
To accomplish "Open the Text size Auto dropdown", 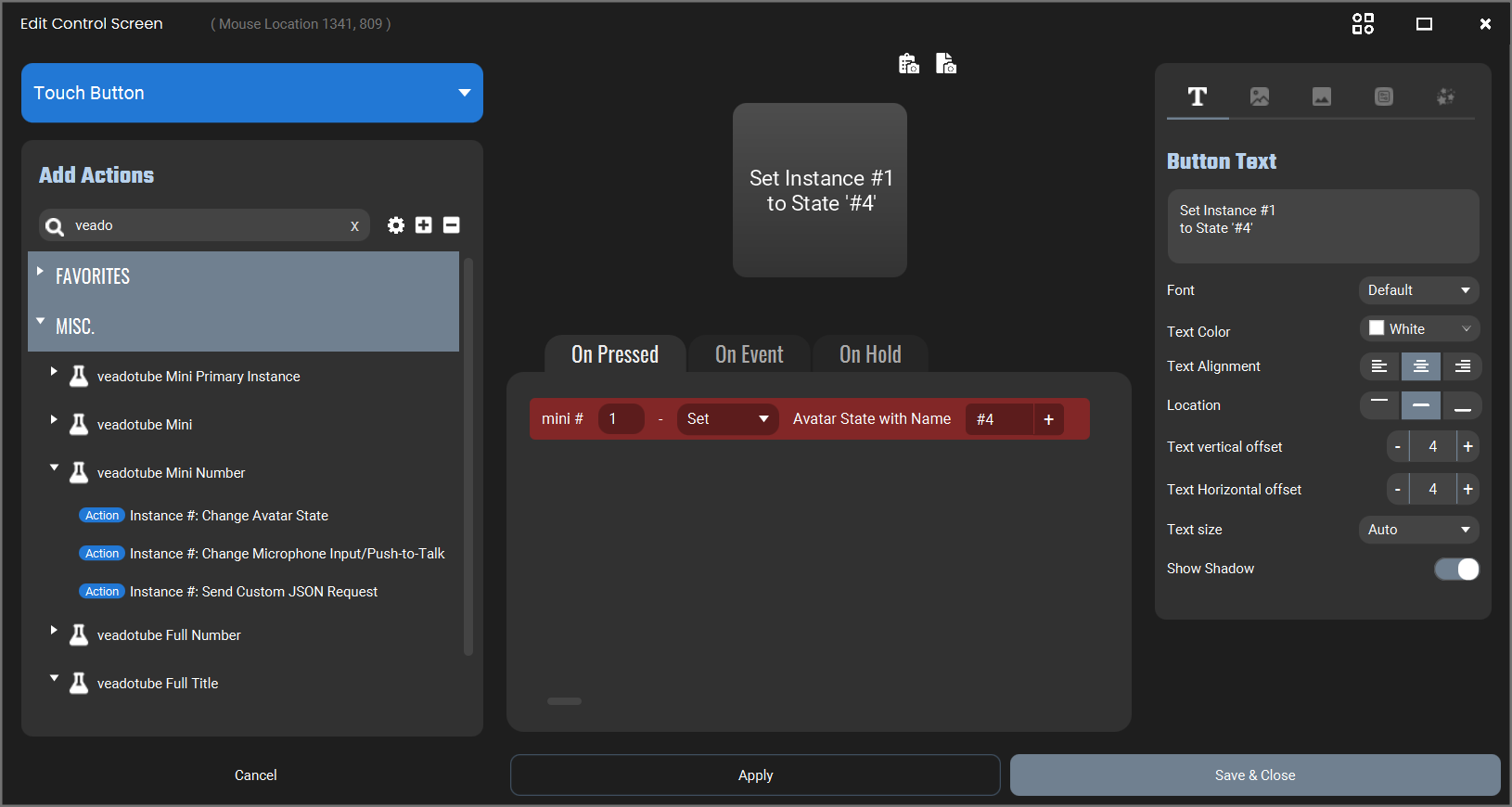I will (1418, 530).
